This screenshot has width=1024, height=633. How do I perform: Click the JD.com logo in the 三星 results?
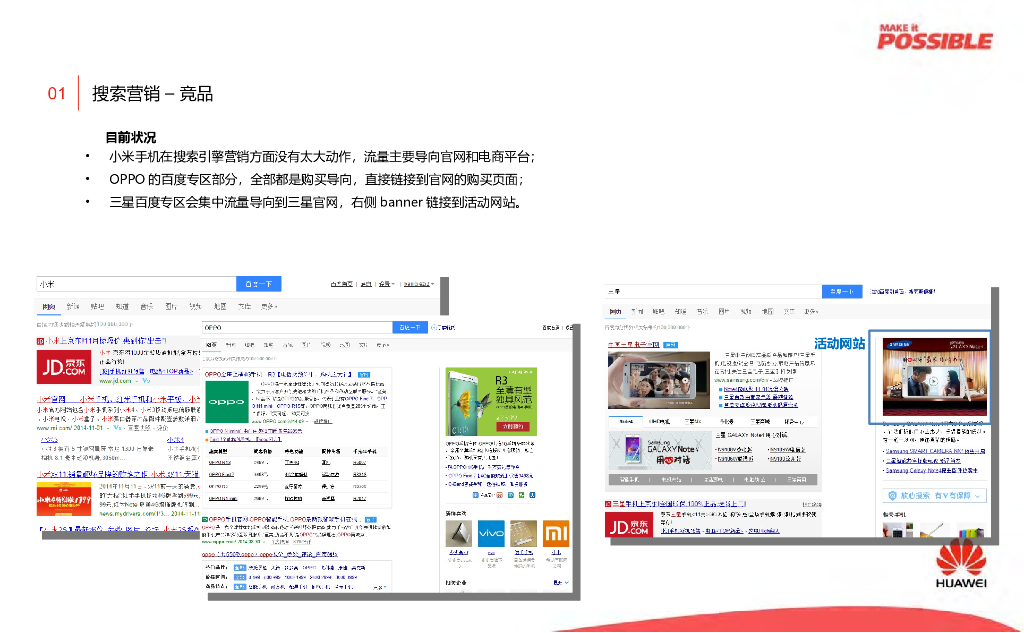(x=630, y=525)
